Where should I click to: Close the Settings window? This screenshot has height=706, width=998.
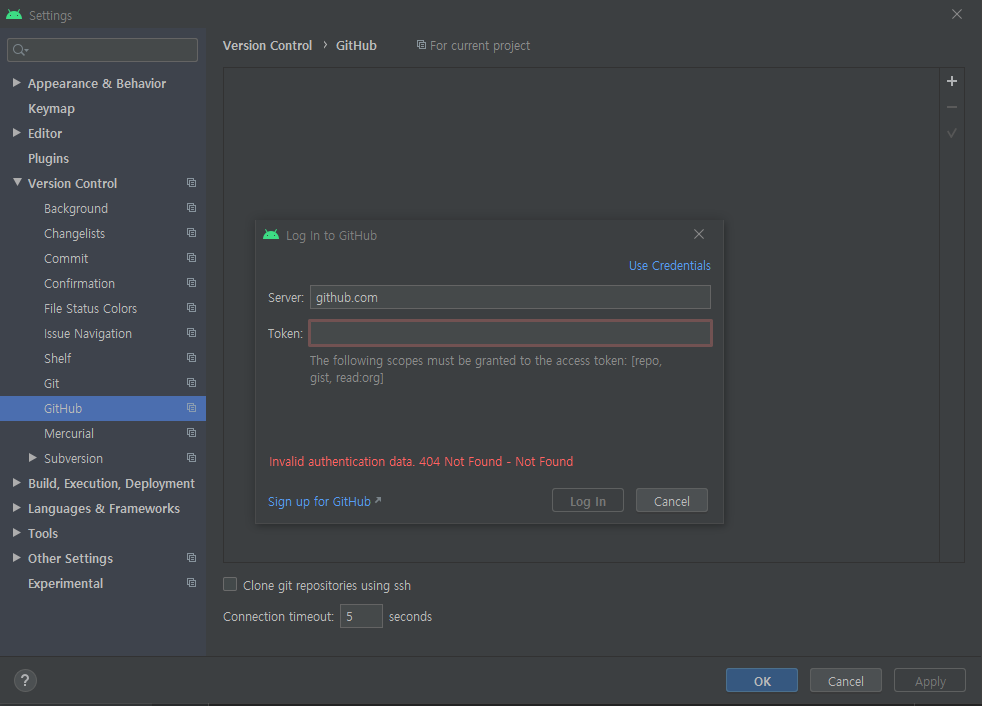(x=957, y=14)
